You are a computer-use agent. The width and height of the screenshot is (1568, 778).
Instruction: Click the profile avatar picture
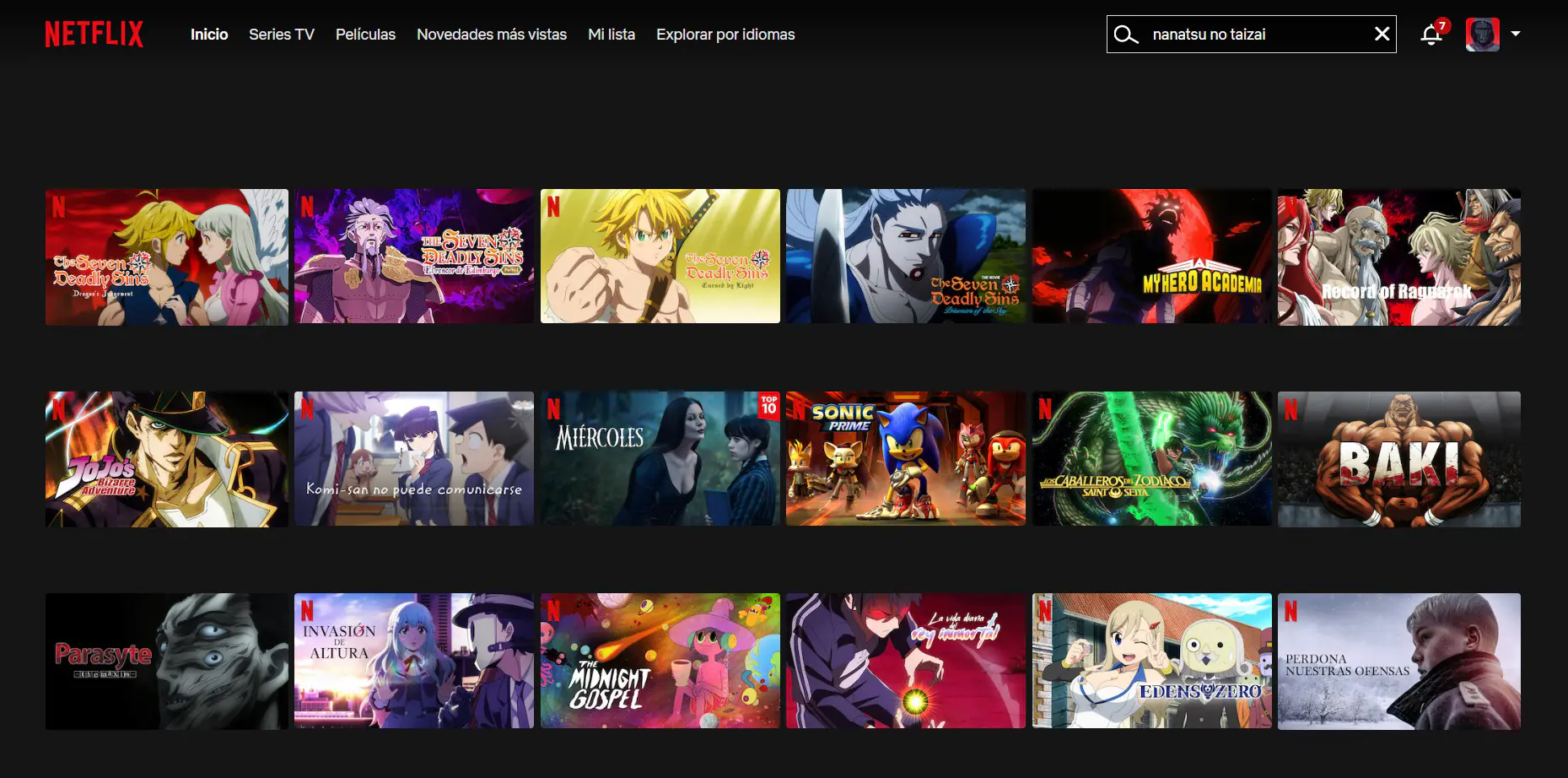[1483, 35]
